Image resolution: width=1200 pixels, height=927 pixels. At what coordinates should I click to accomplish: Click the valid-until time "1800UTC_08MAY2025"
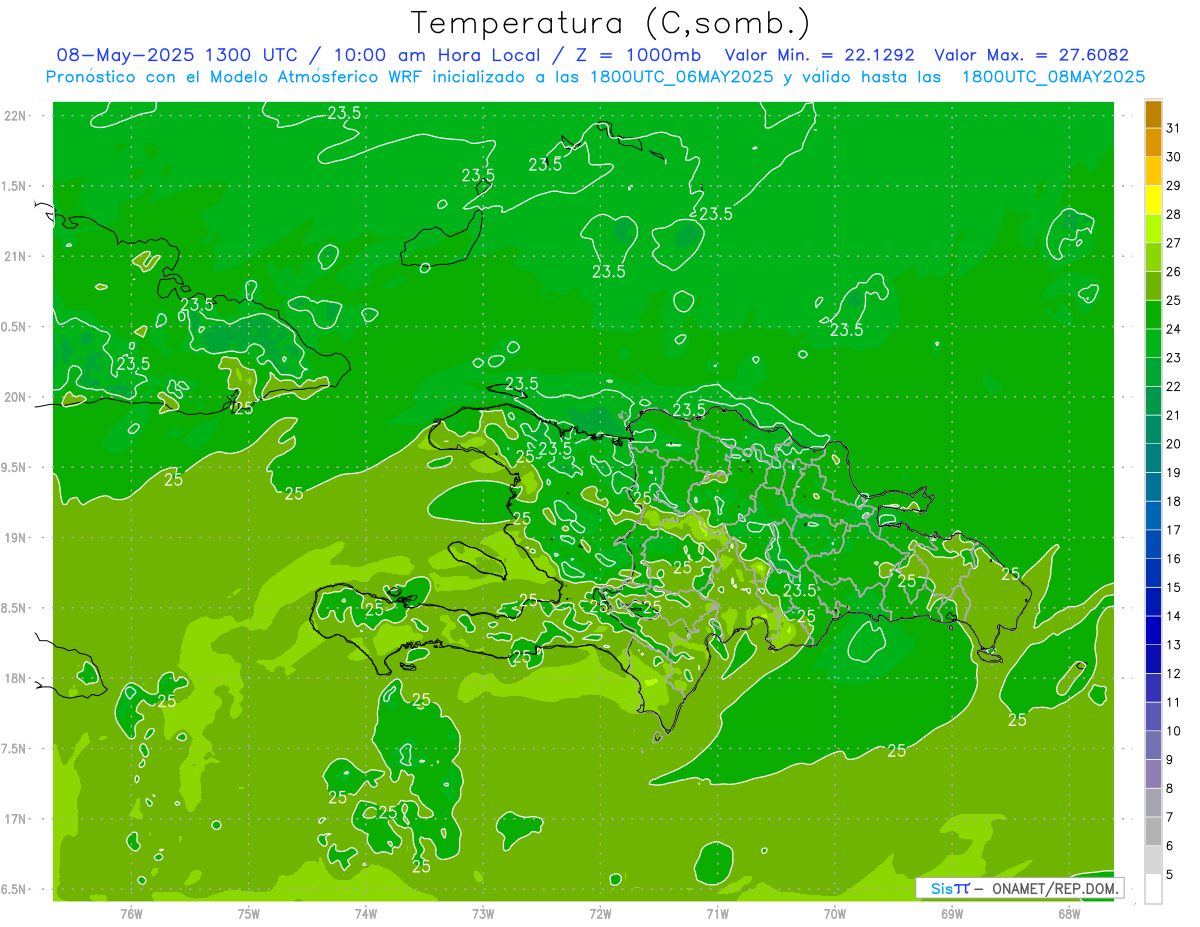1053,77
